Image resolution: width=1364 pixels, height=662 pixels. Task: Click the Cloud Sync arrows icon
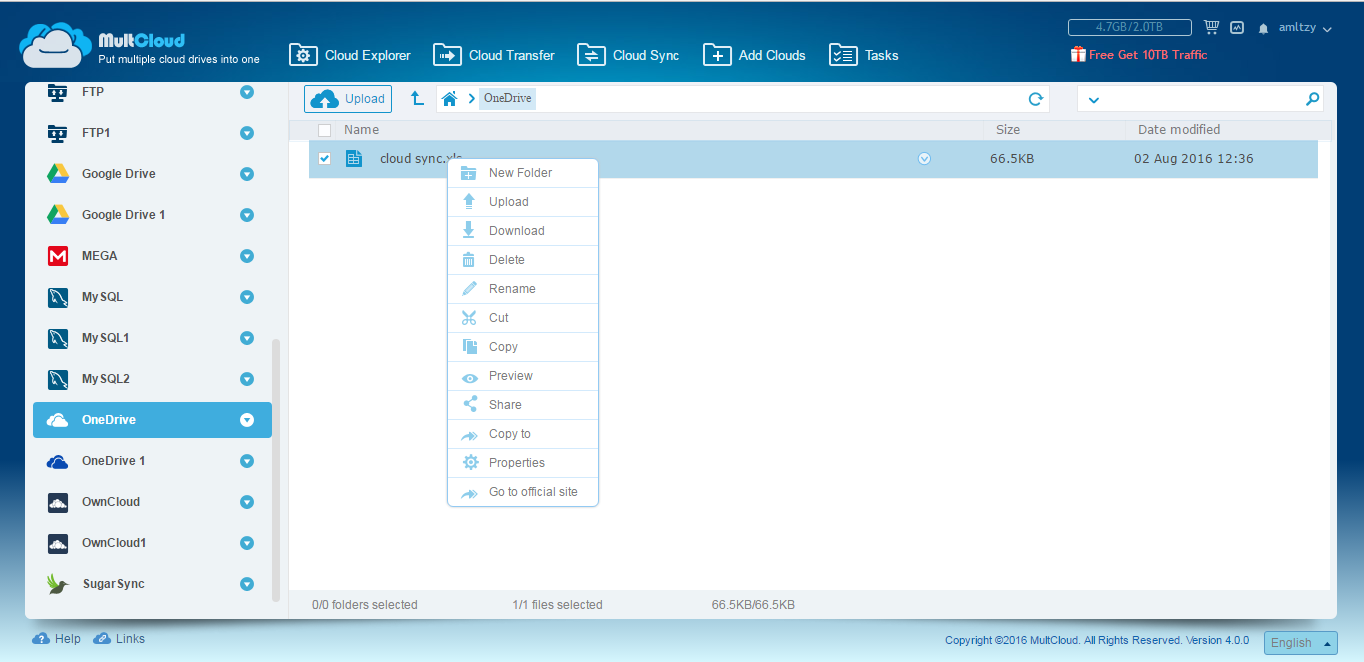[x=591, y=55]
